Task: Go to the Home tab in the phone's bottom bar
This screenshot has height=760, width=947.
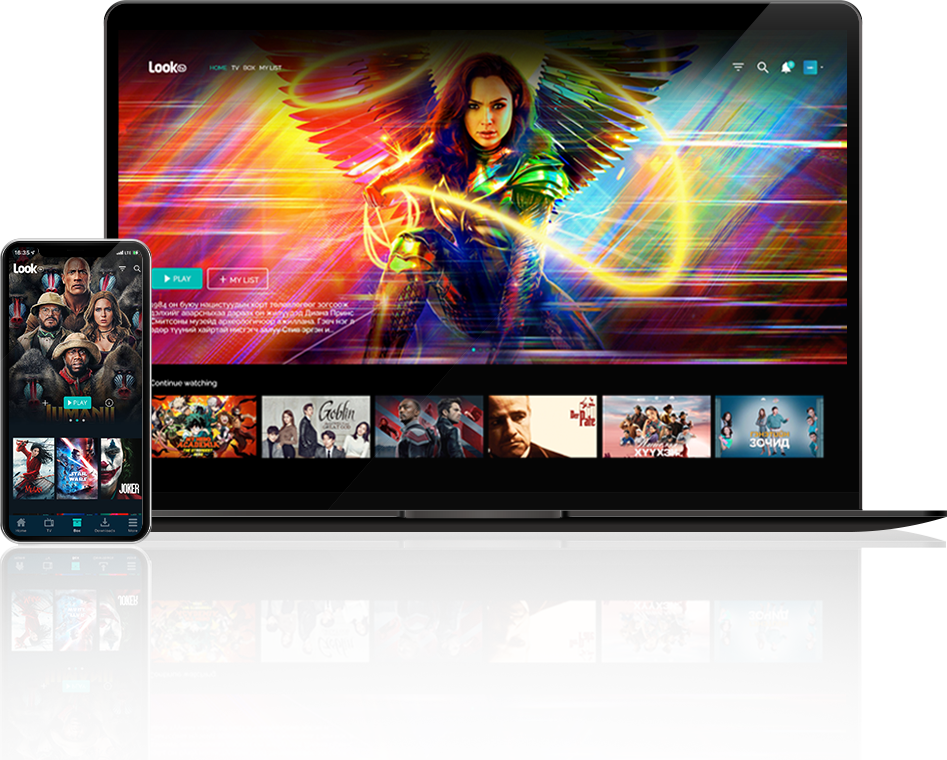Action: click(21, 525)
